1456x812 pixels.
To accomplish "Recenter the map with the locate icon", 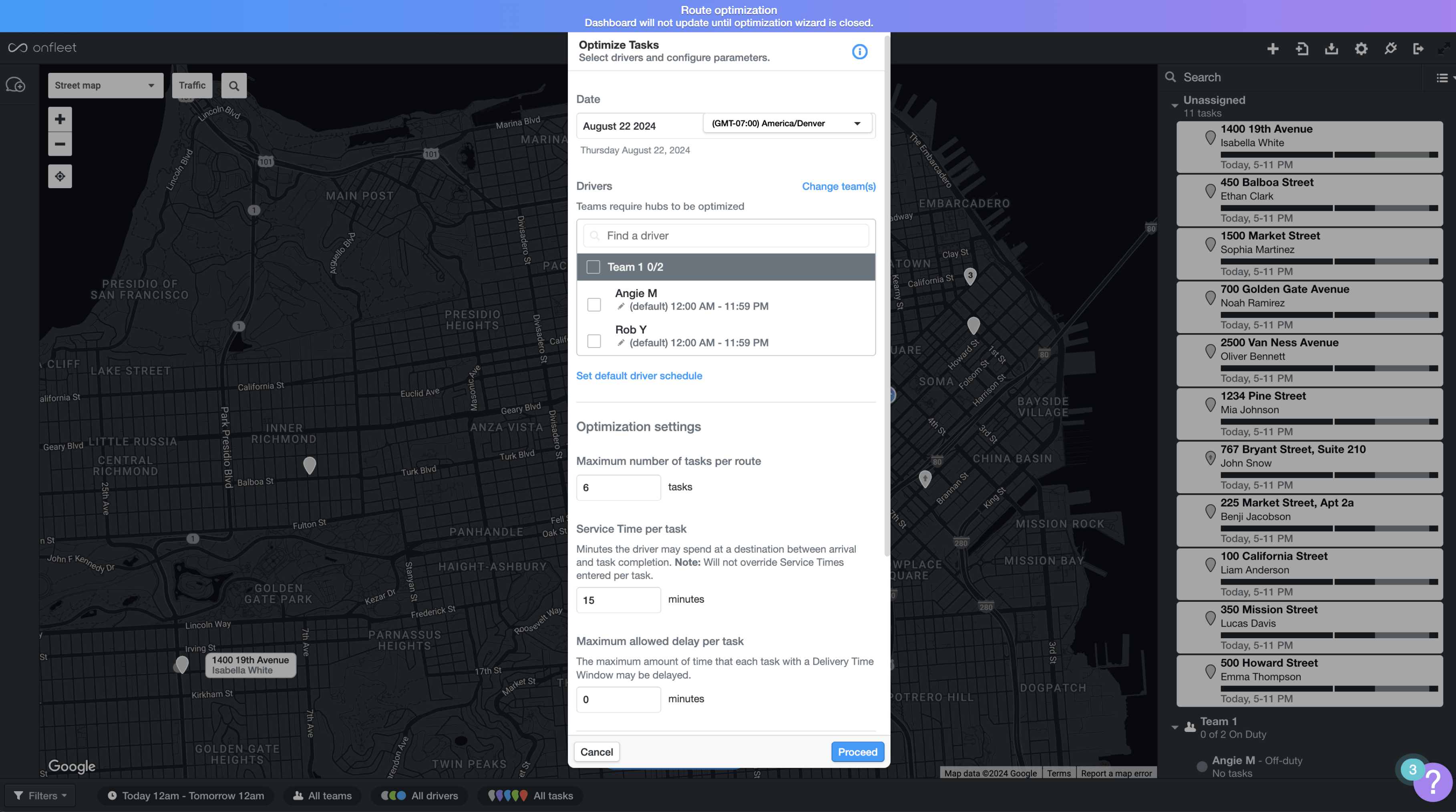I will point(59,176).
